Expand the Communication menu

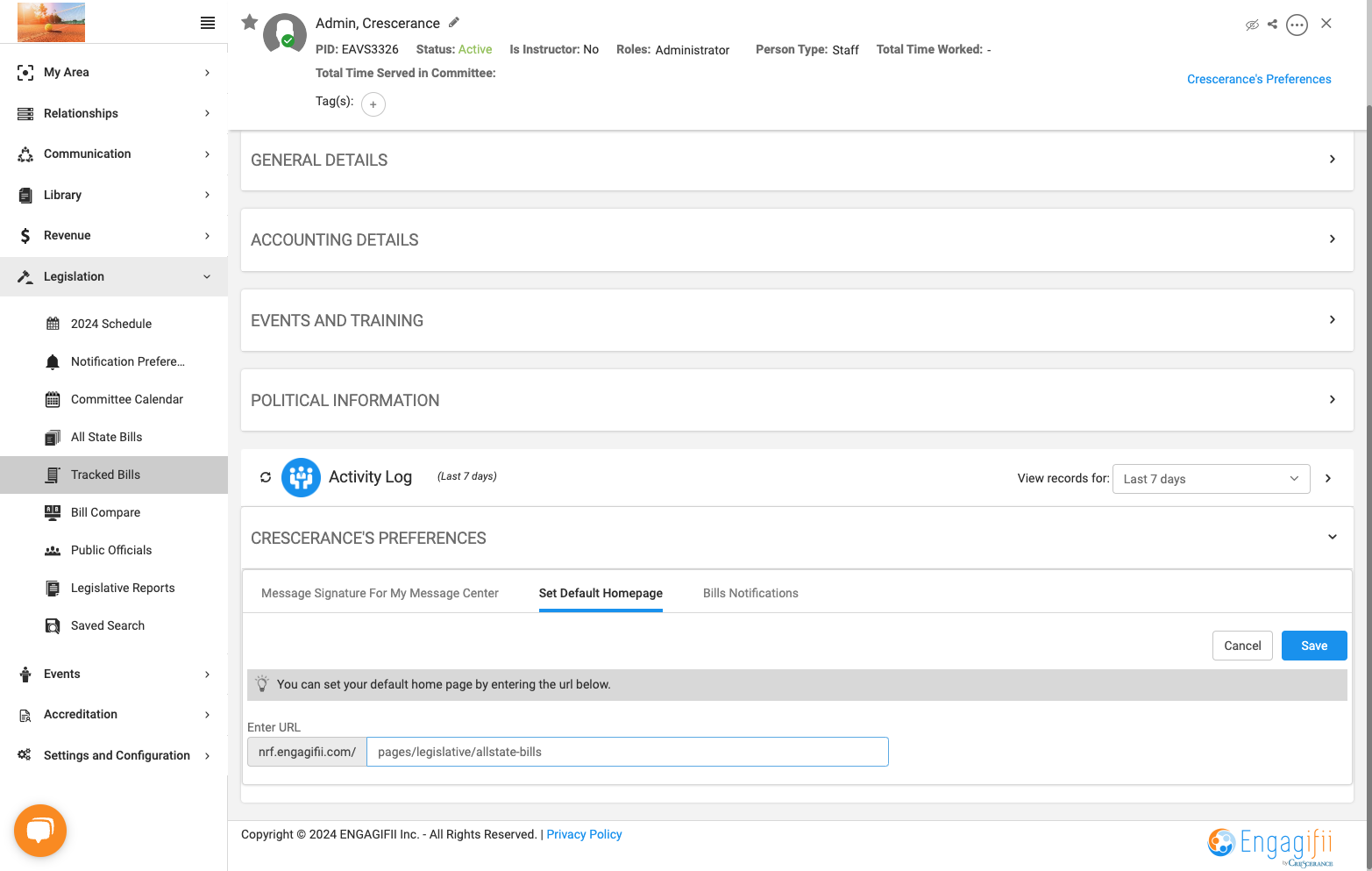114,153
